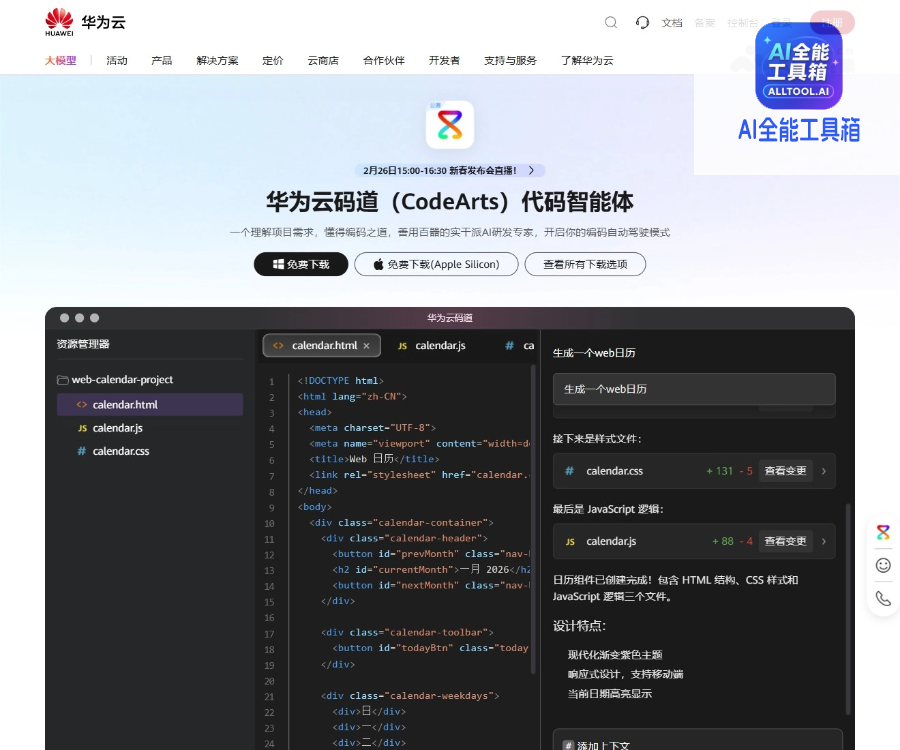The height and width of the screenshot is (750, 900).
Task: Close the calendar.html editor tab
Action: (x=366, y=345)
